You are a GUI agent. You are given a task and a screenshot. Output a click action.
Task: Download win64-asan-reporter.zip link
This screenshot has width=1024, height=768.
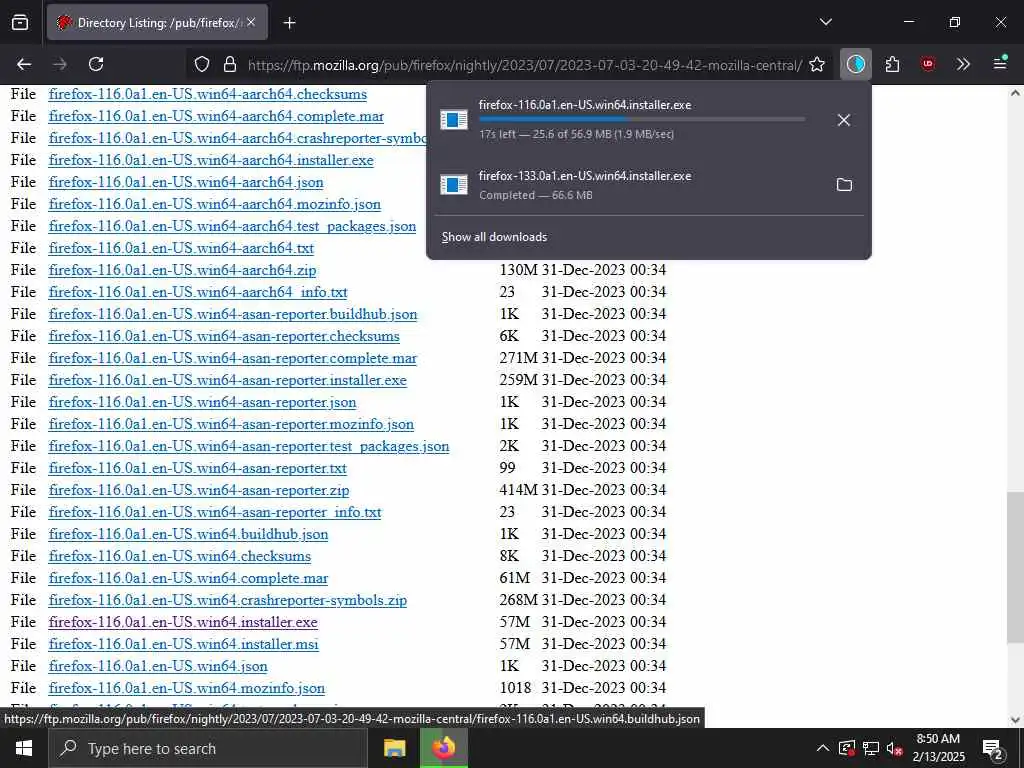click(x=199, y=490)
